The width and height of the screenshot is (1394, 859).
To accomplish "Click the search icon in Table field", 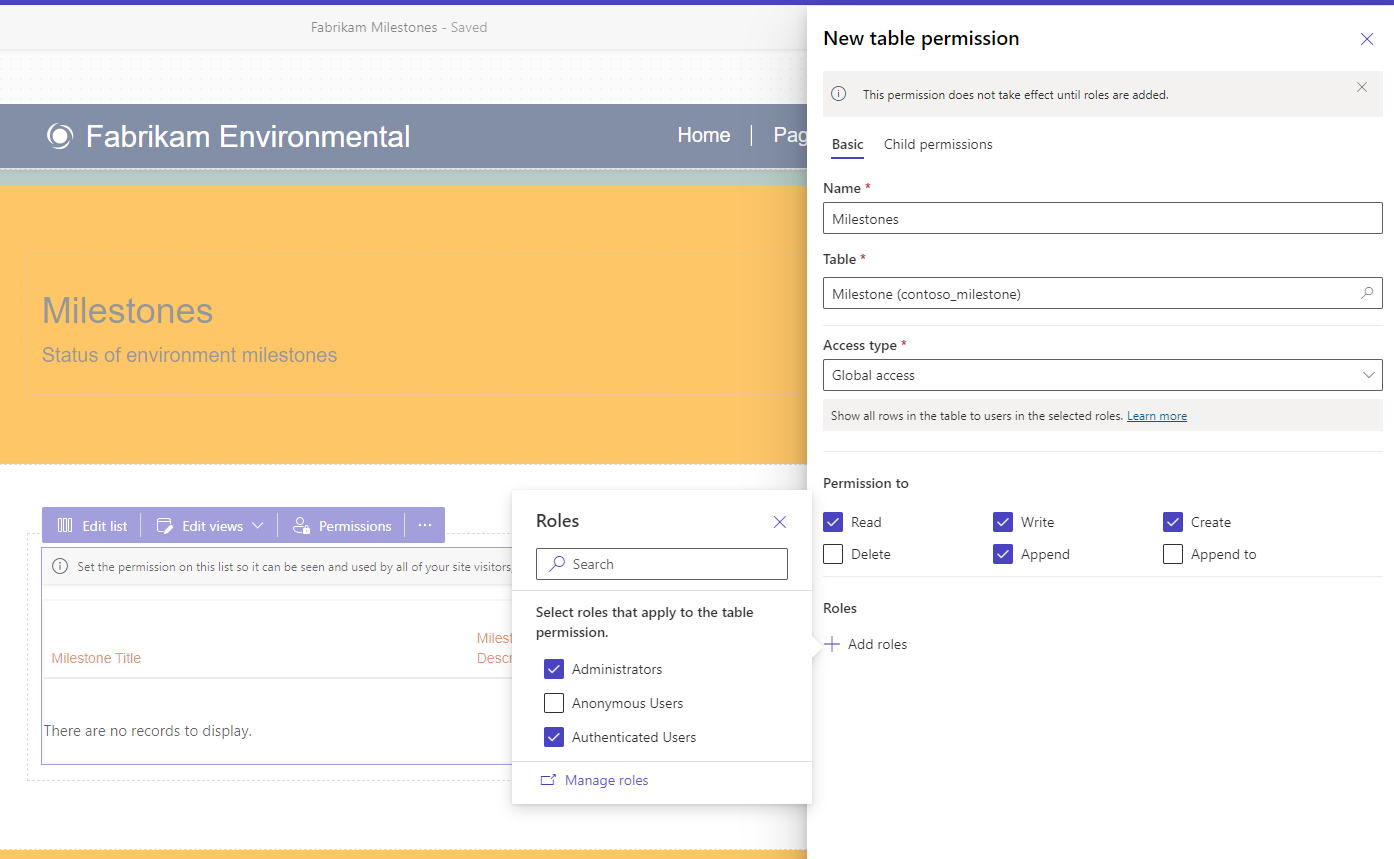I will (x=1367, y=293).
